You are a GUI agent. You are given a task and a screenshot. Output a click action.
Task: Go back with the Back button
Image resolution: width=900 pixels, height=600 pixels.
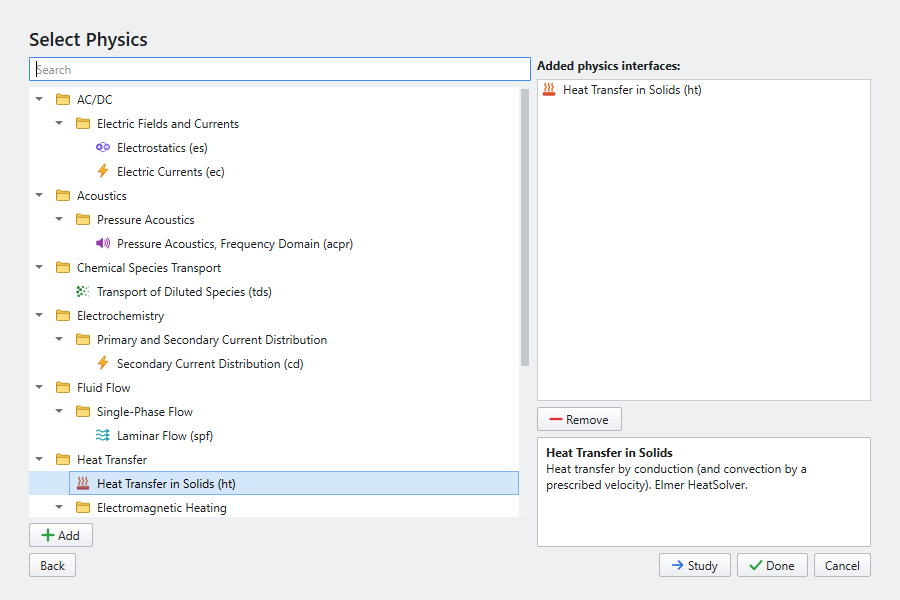coord(52,566)
